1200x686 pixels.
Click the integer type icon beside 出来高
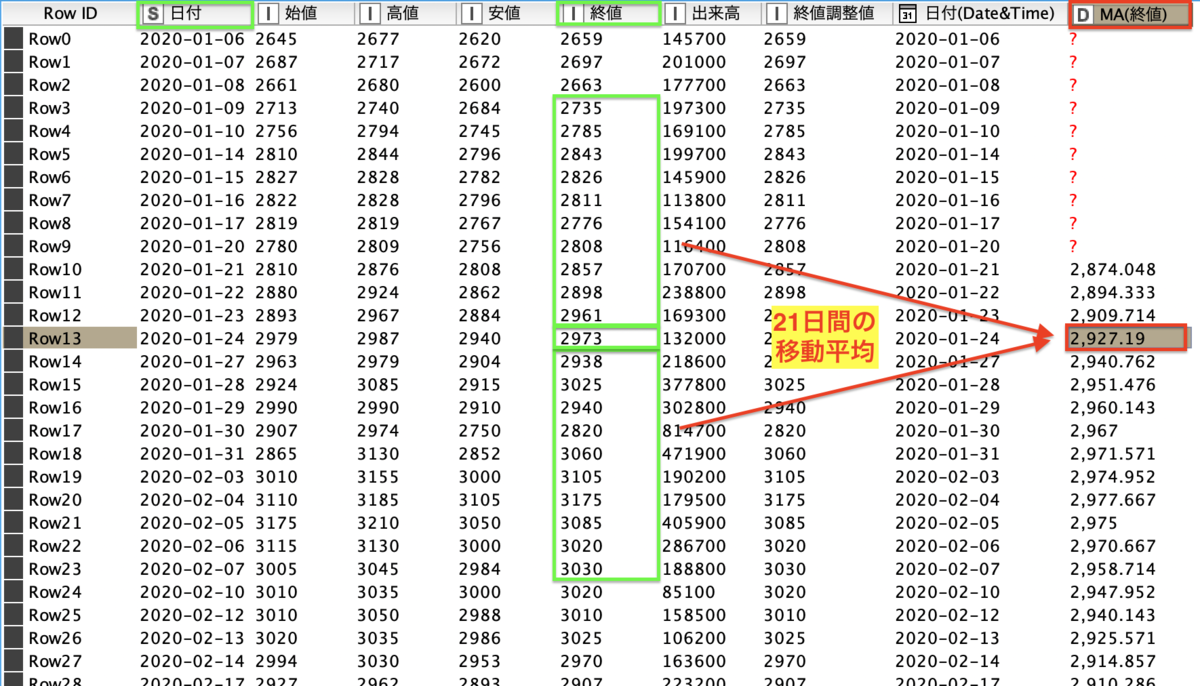pos(675,14)
